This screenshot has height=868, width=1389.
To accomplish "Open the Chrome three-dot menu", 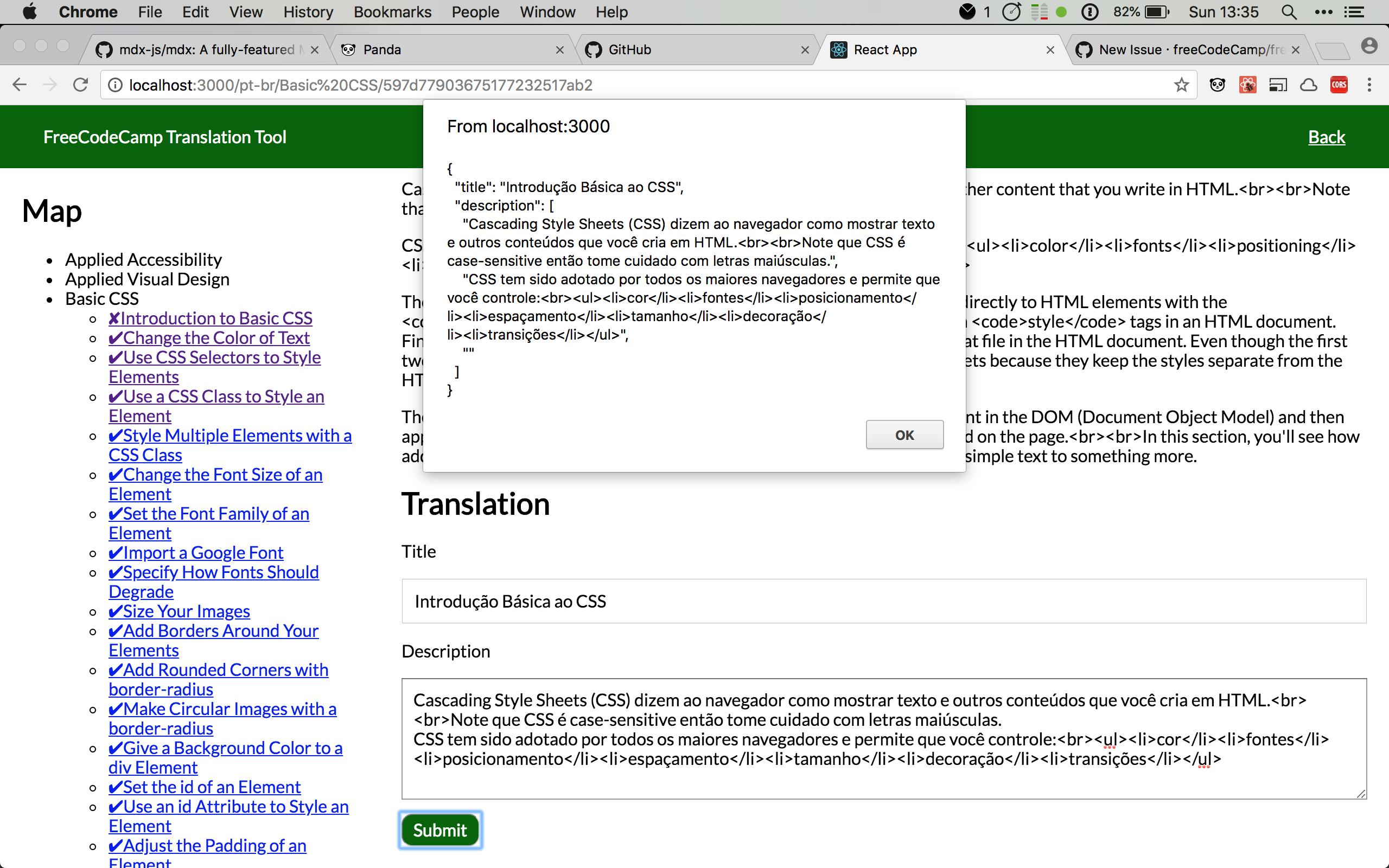I will (x=1369, y=85).
